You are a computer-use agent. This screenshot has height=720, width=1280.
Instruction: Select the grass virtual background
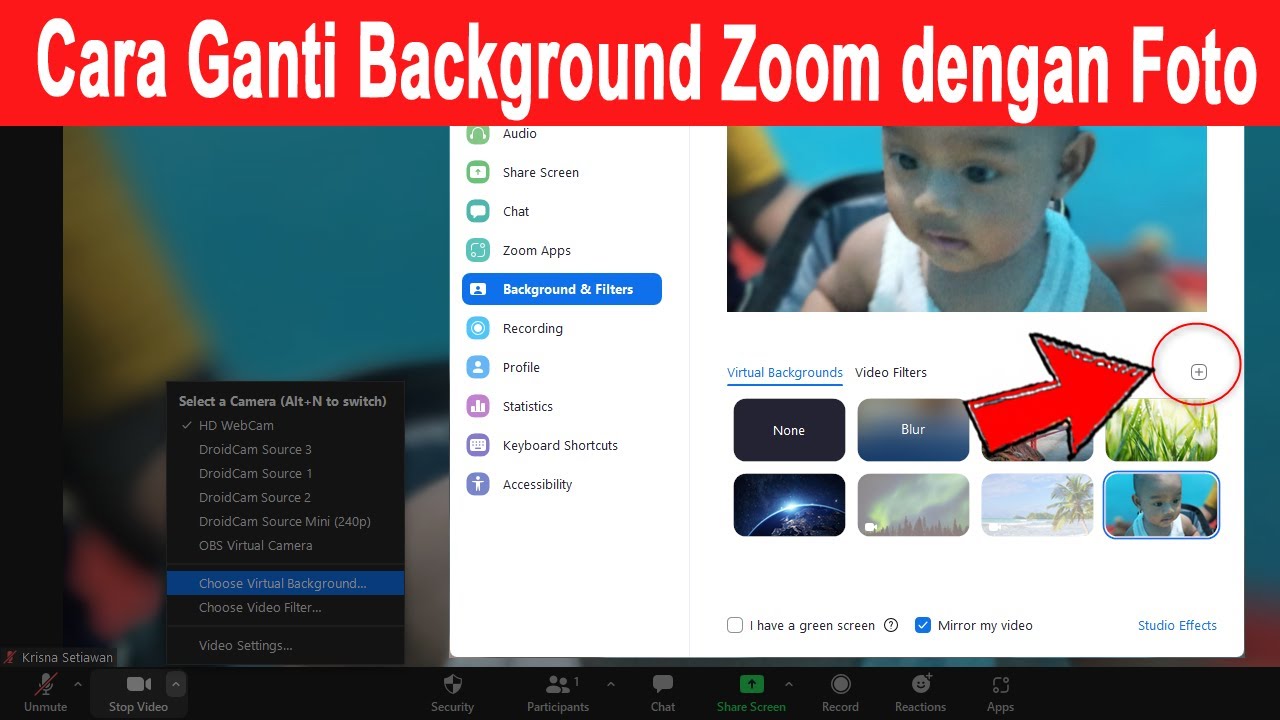click(1161, 430)
